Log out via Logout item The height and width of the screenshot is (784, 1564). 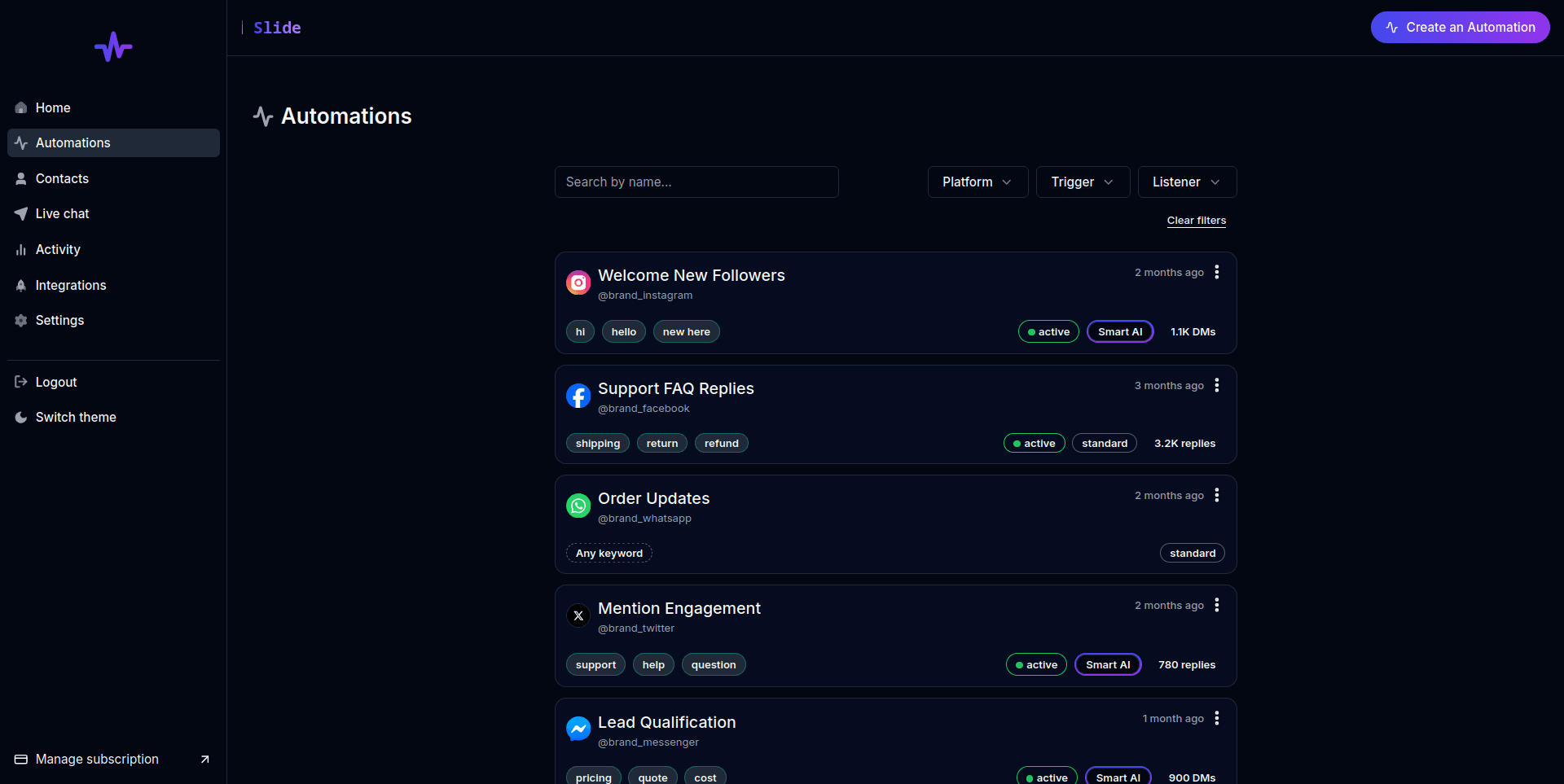point(113,382)
